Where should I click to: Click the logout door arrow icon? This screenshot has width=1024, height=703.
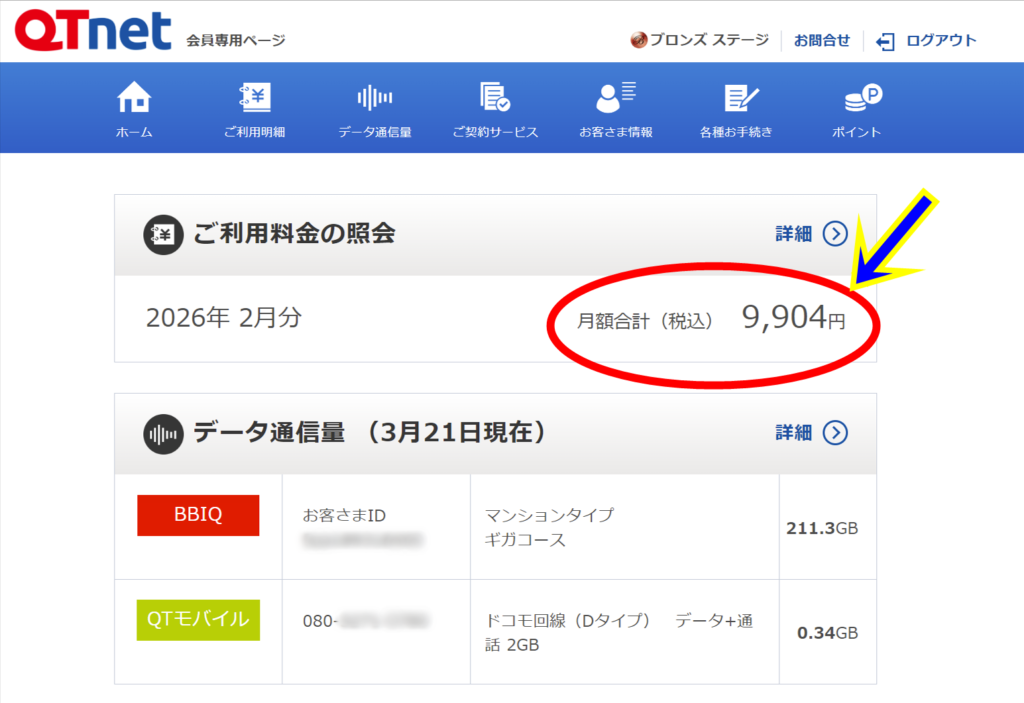point(885,41)
